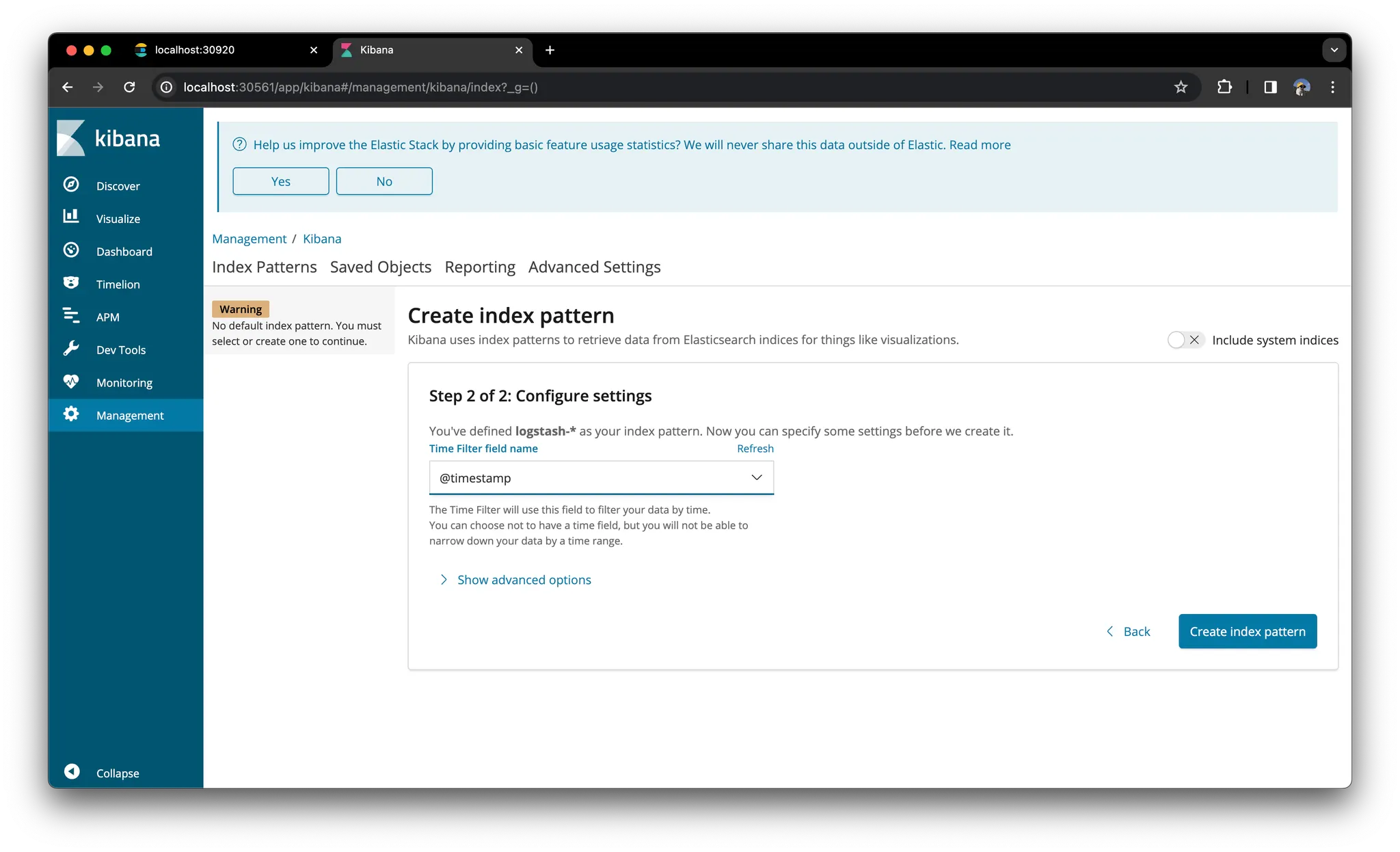The height and width of the screenshot is (852, 1400).
Task: Bookmark page with star icon
Action: pyautogui.click(x=1181, y=87)
